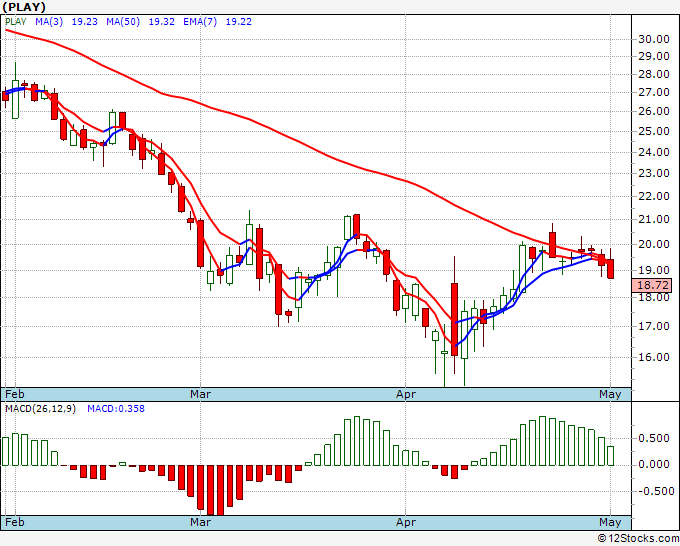Click the 21.00 price axis label

[654, 219]
